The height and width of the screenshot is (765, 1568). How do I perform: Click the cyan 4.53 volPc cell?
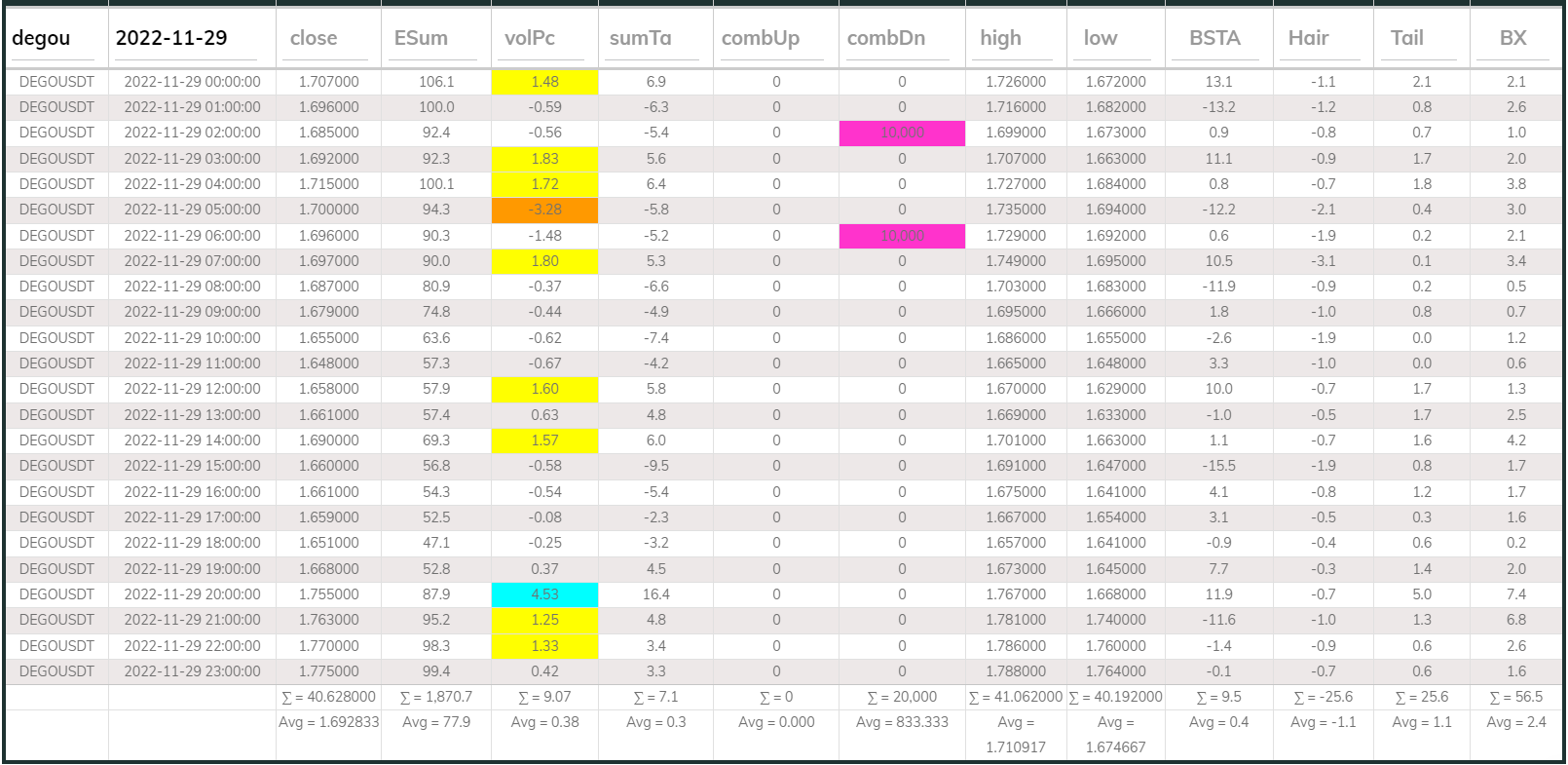click(544, 594)
